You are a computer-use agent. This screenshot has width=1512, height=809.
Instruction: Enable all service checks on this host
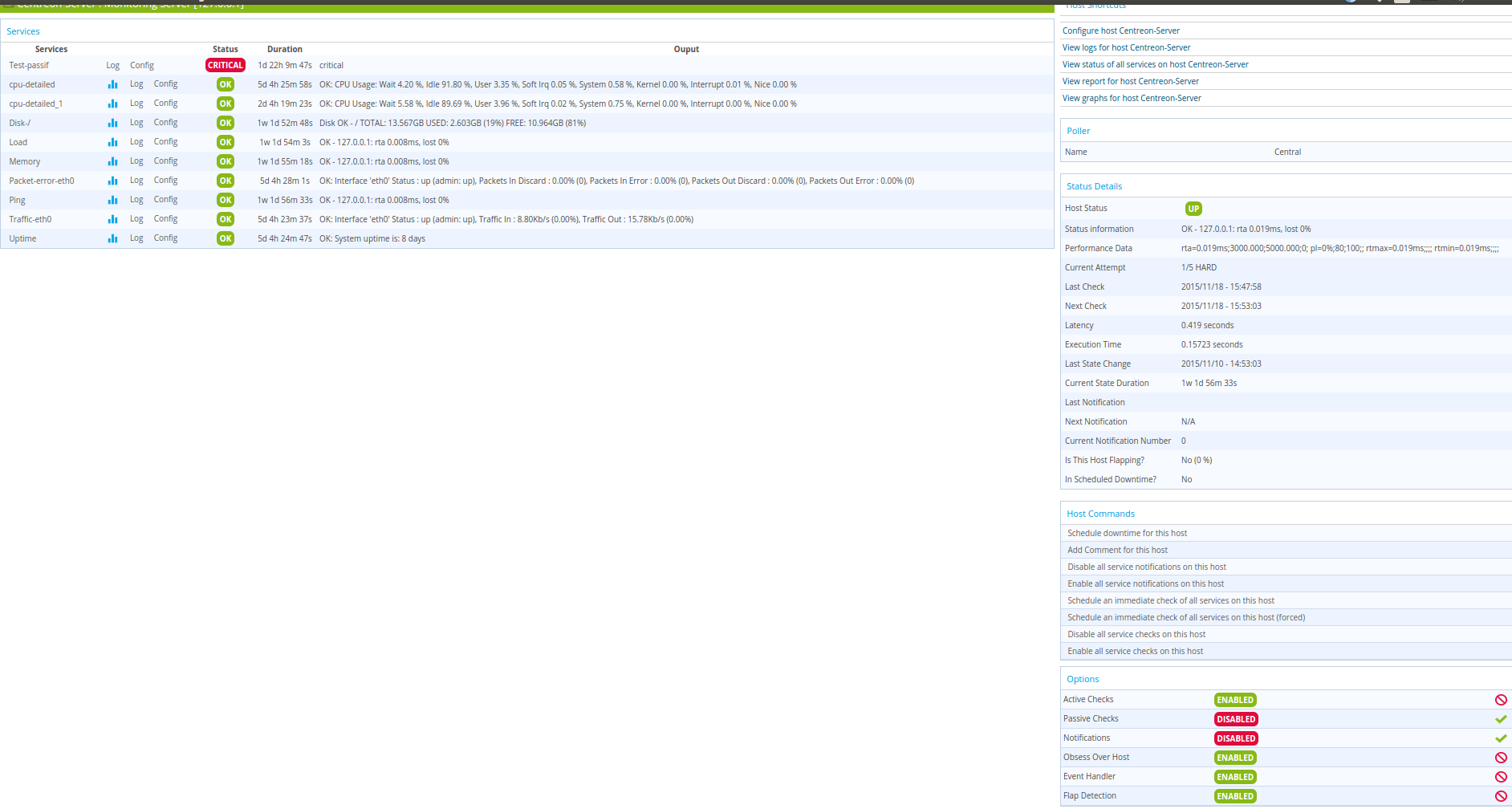[1136, 651]
